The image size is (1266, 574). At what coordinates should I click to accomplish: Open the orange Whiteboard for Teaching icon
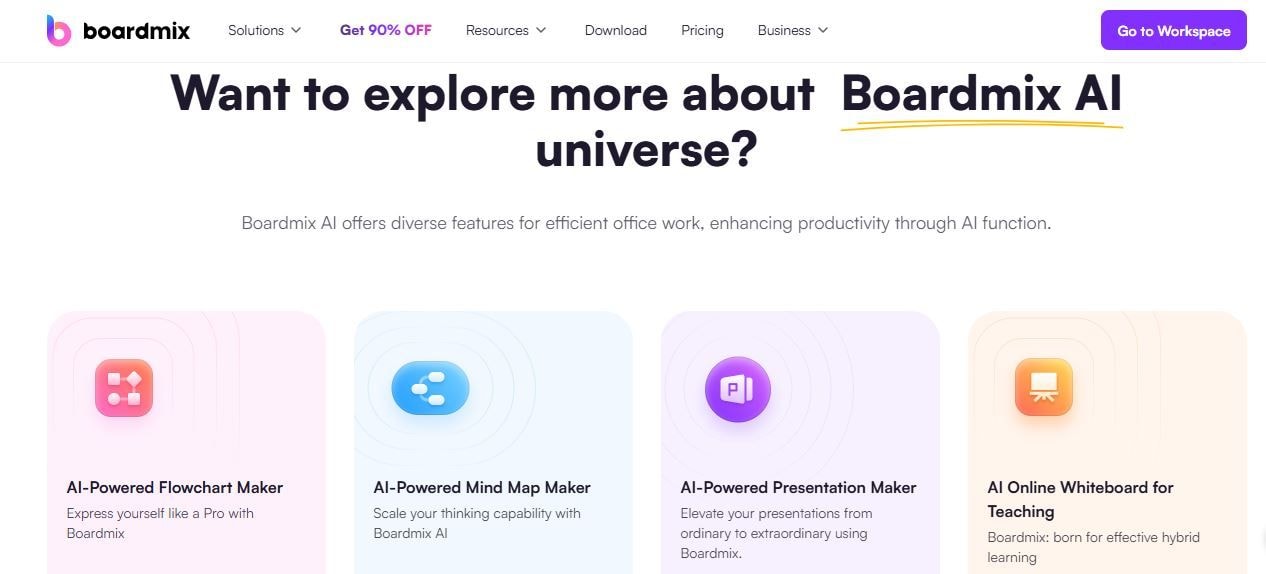click(x=1044, y=388)
